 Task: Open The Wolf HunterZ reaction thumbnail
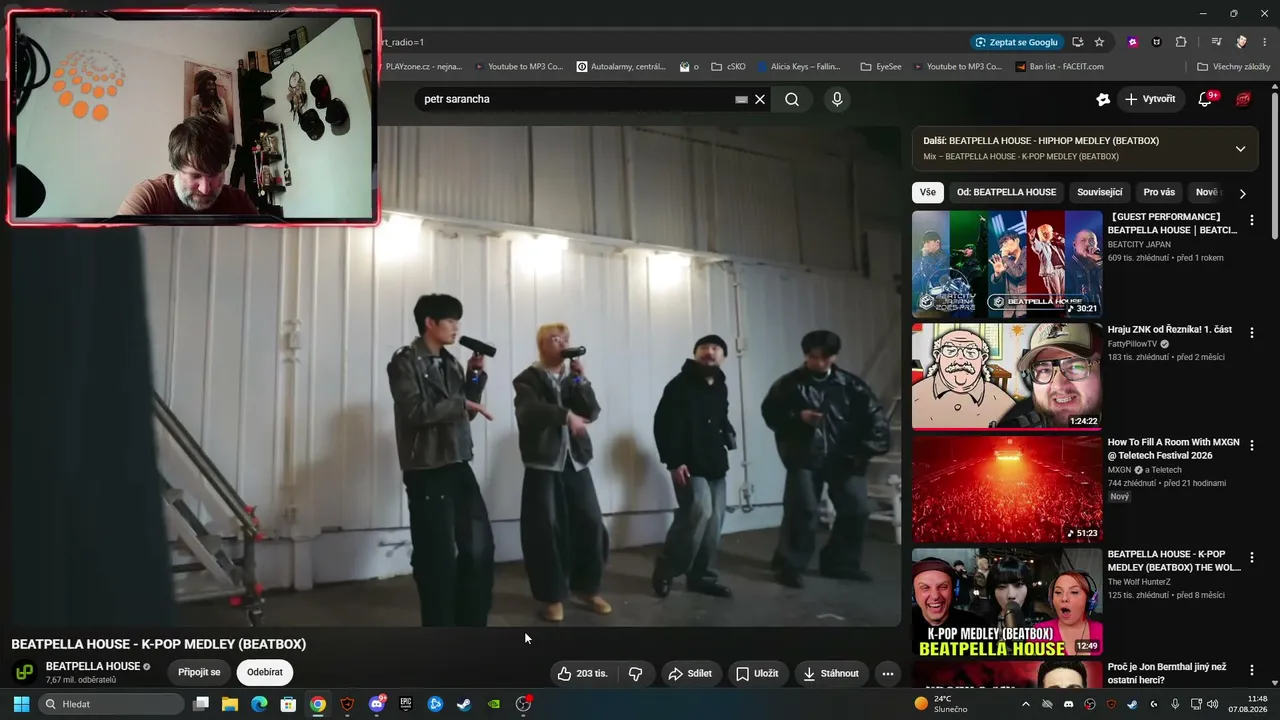pyautogui.click(x=1007, y=601)
